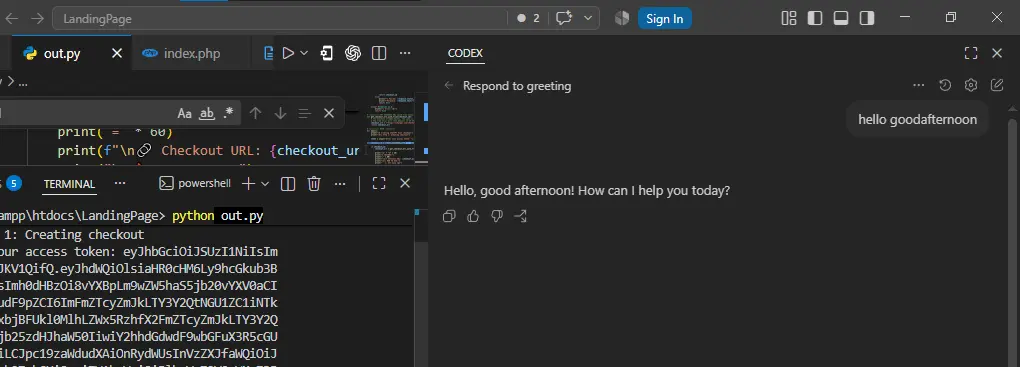
Task: Select the TERMINAL panel tab
Action: point(70,184)
